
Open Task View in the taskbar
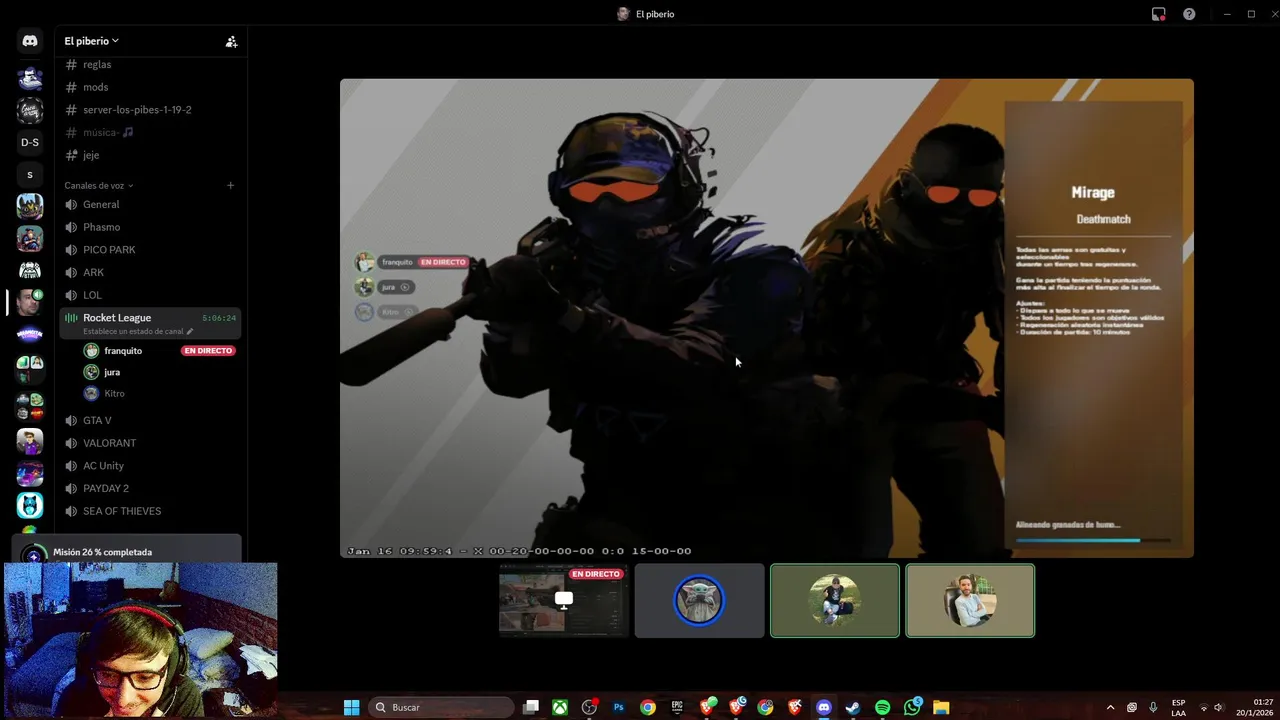(x=531, y=707)
